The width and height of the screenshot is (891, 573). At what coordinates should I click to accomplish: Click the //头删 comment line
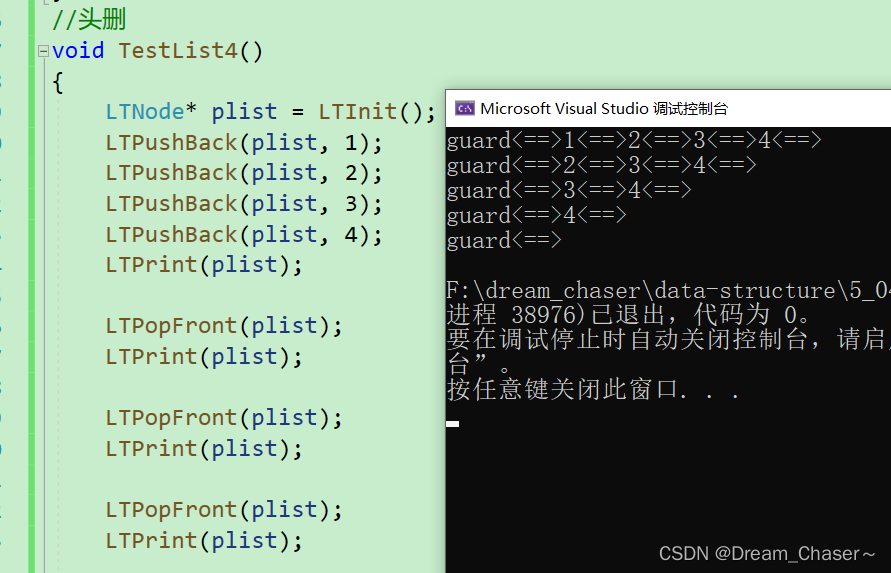(89, 20)
